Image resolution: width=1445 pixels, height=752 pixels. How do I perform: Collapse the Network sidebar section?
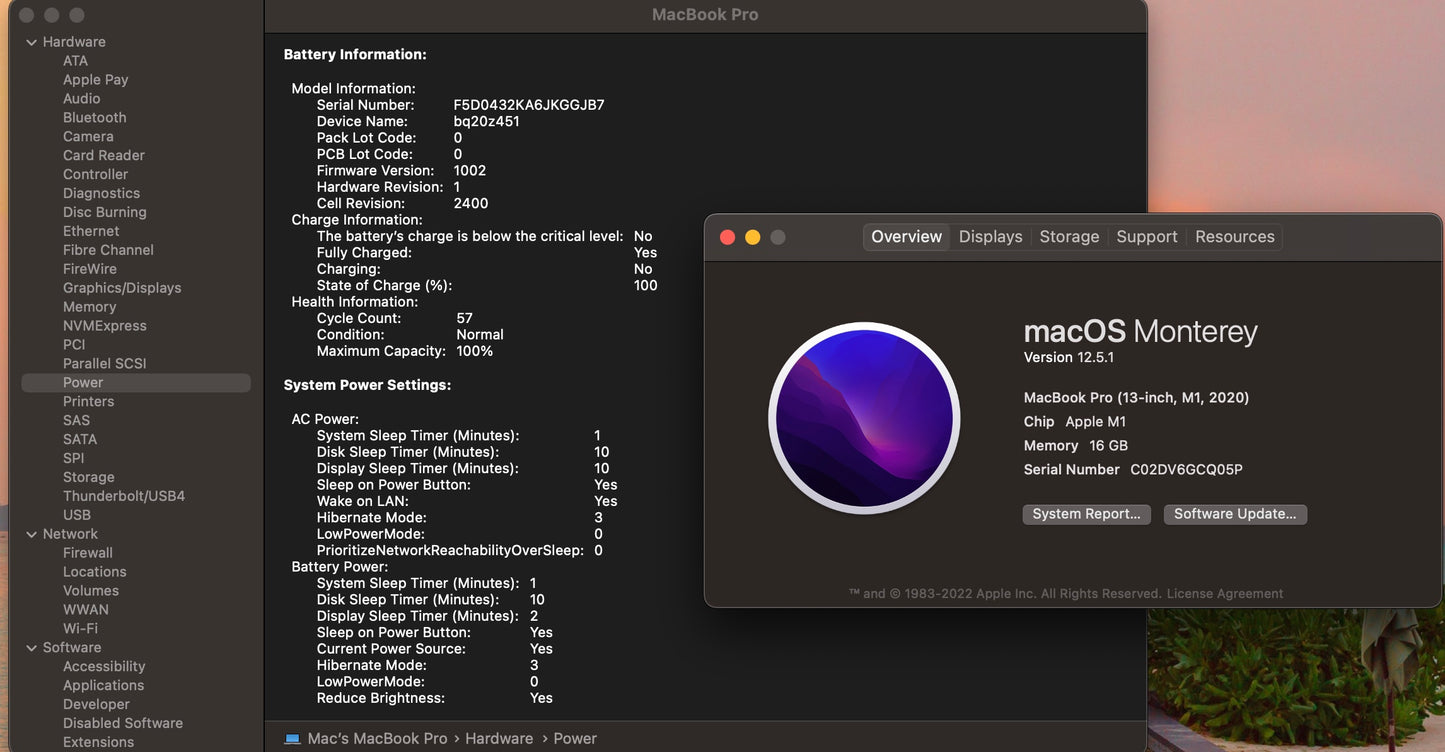point(32,534)
